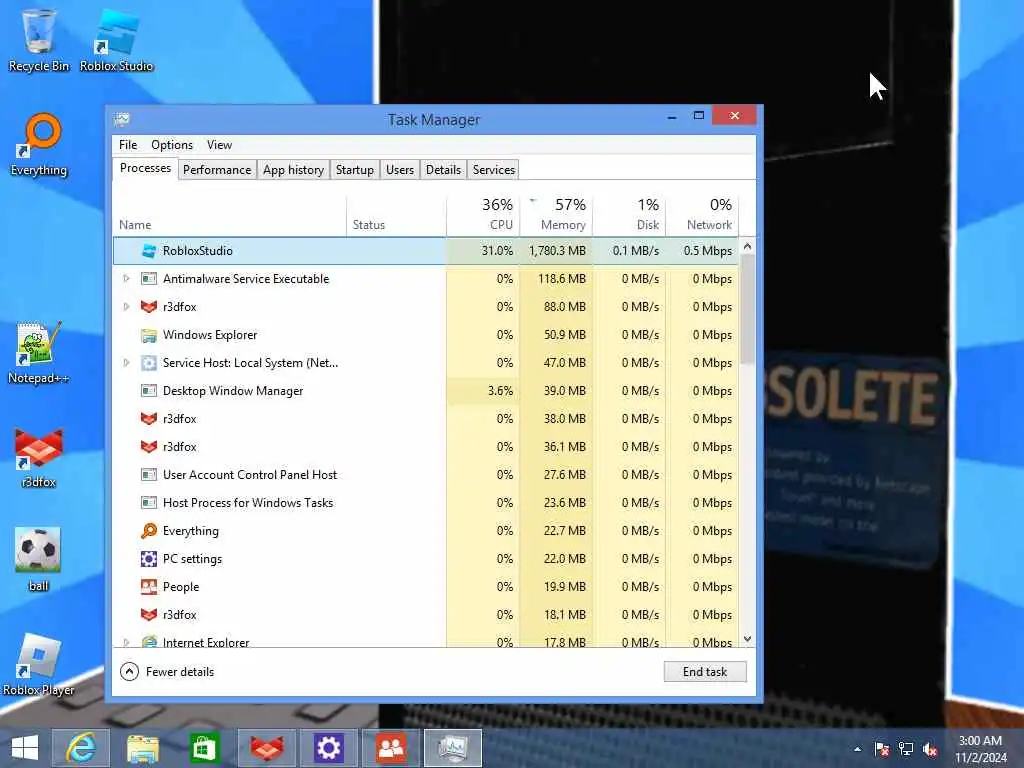Switch to the App history tab
The width and height of the screenshot is (1024, 768).
pos(293,170)
